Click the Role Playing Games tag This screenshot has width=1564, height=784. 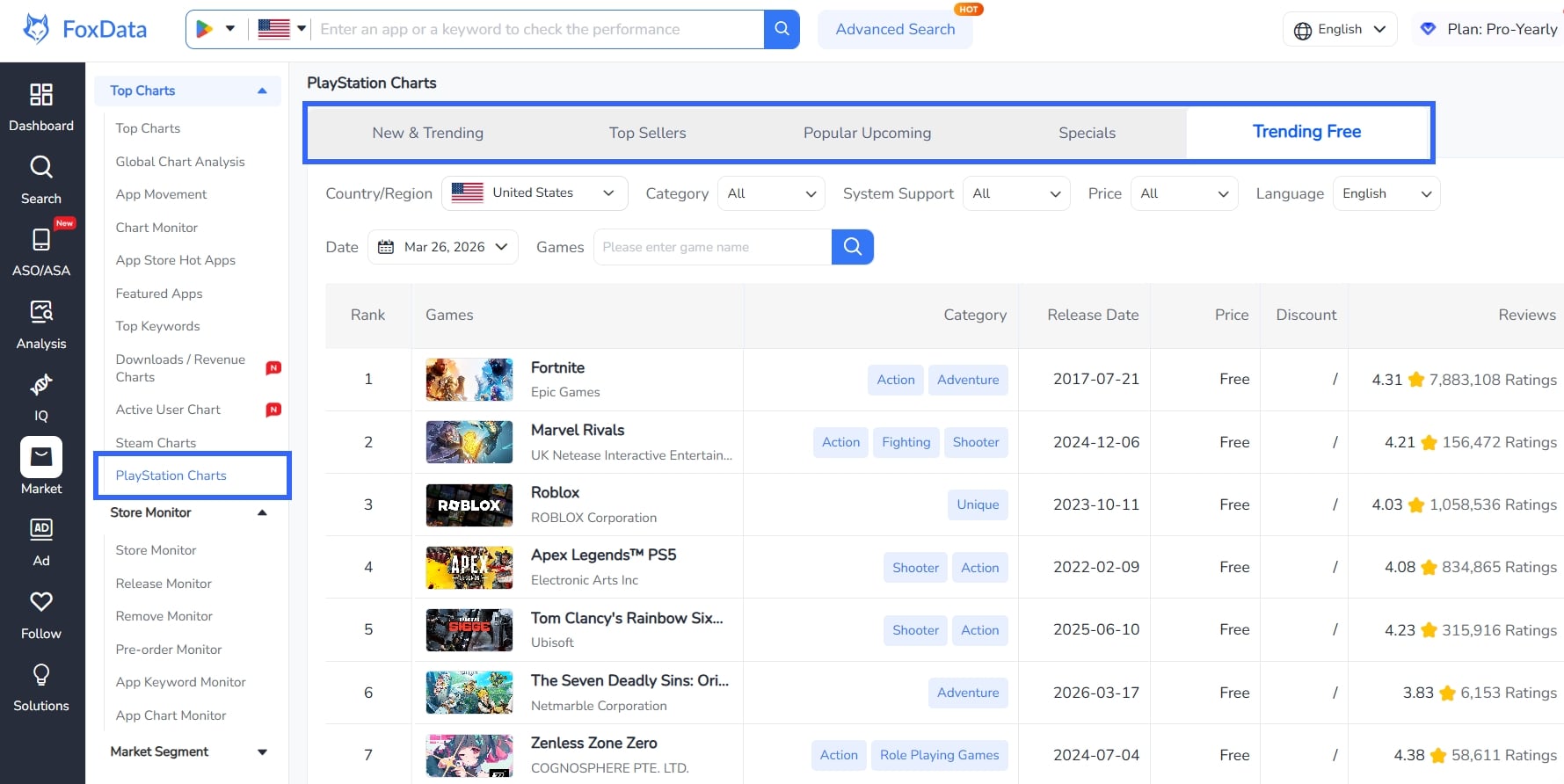point(939,755)
